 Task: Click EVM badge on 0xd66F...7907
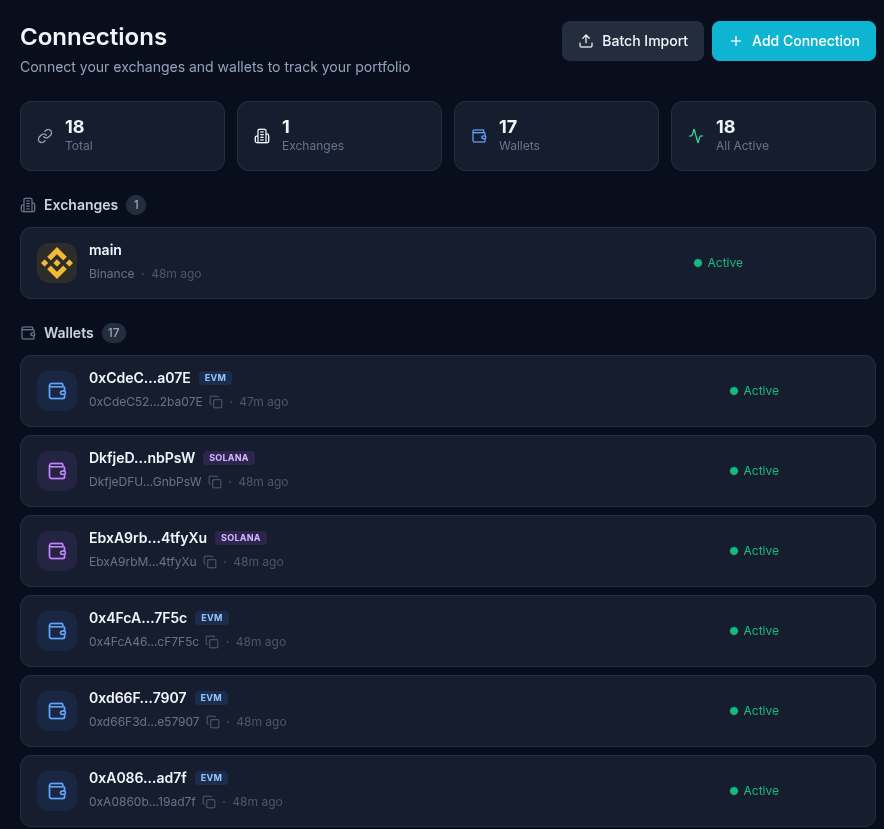coord(211,698)
